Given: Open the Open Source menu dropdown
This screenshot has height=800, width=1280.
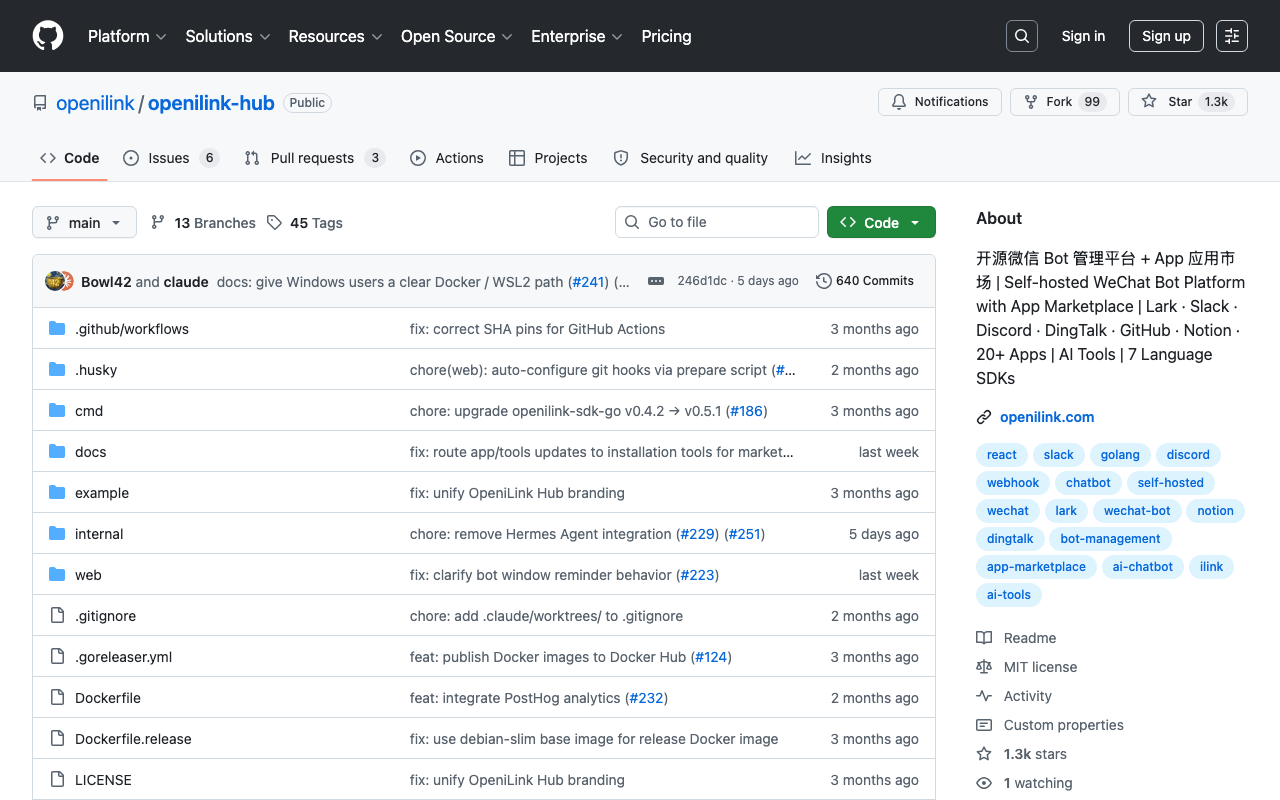Looking at the screenshot, I should pyautogui.click(x=457, y=36).
